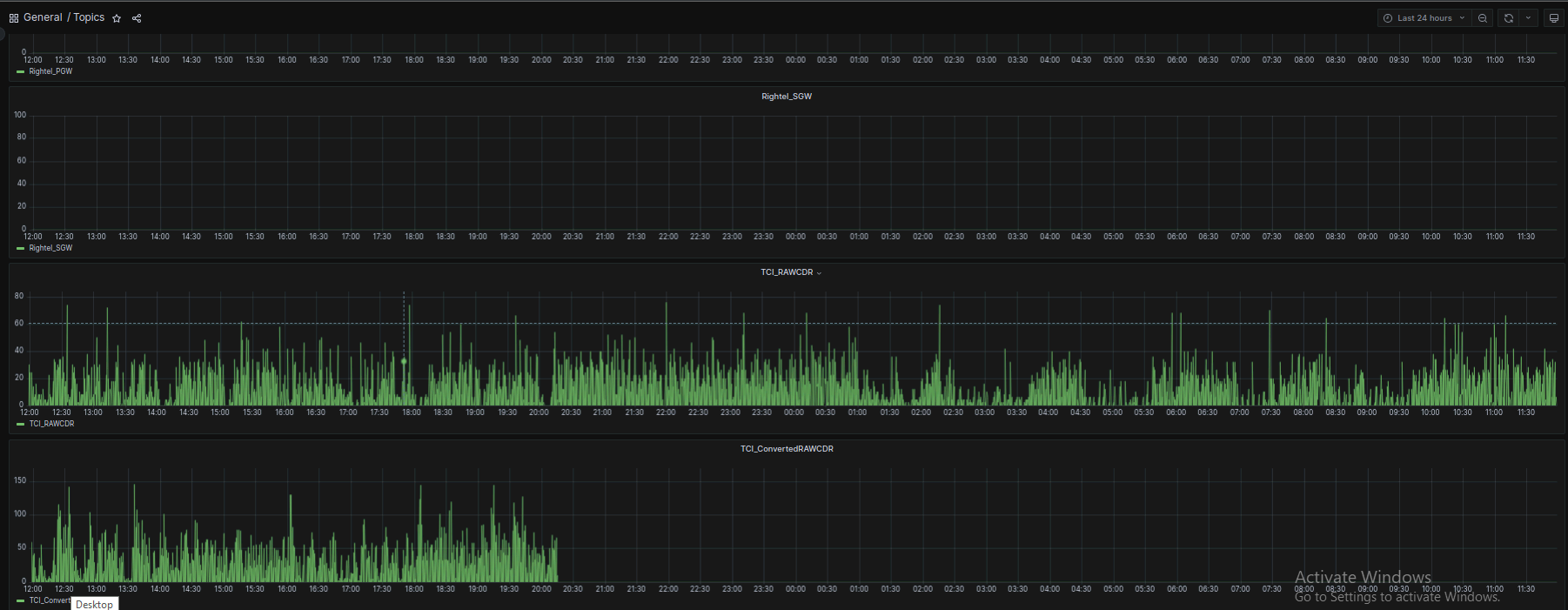Image resolution: width=1568 pixels, height=610 pixels.
Task: Cycle view mode with monitor icon
Action: (x=1553, y=18)
